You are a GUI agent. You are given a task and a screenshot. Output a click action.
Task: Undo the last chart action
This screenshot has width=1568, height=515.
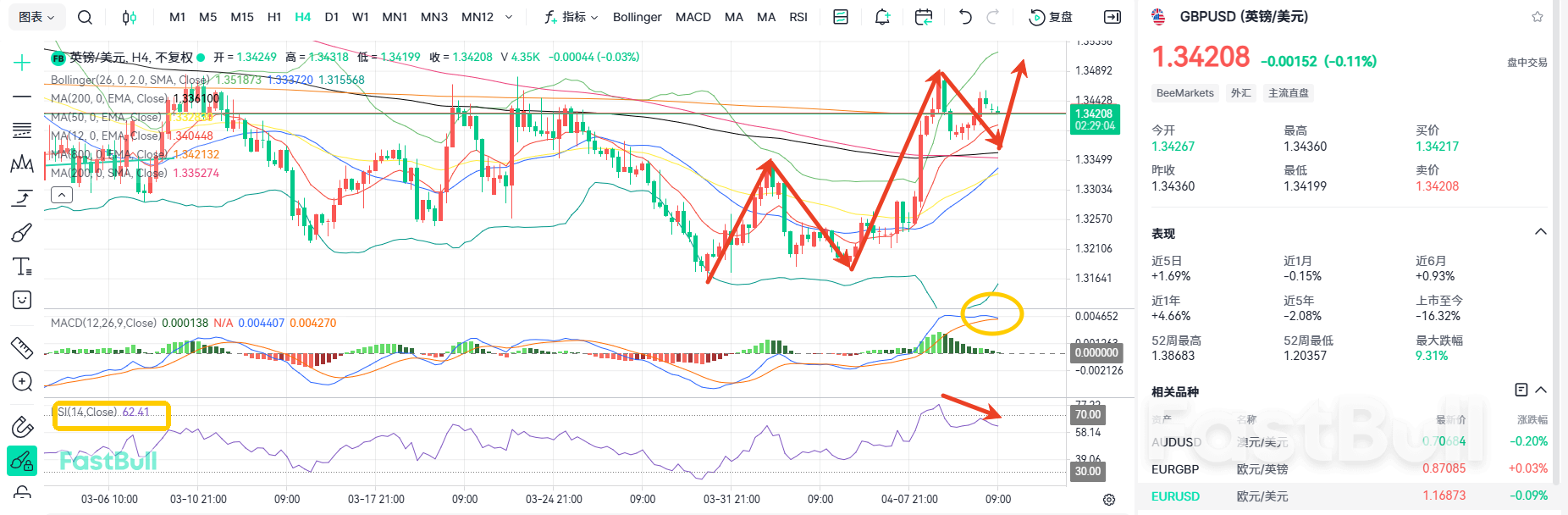coord(965,17)
